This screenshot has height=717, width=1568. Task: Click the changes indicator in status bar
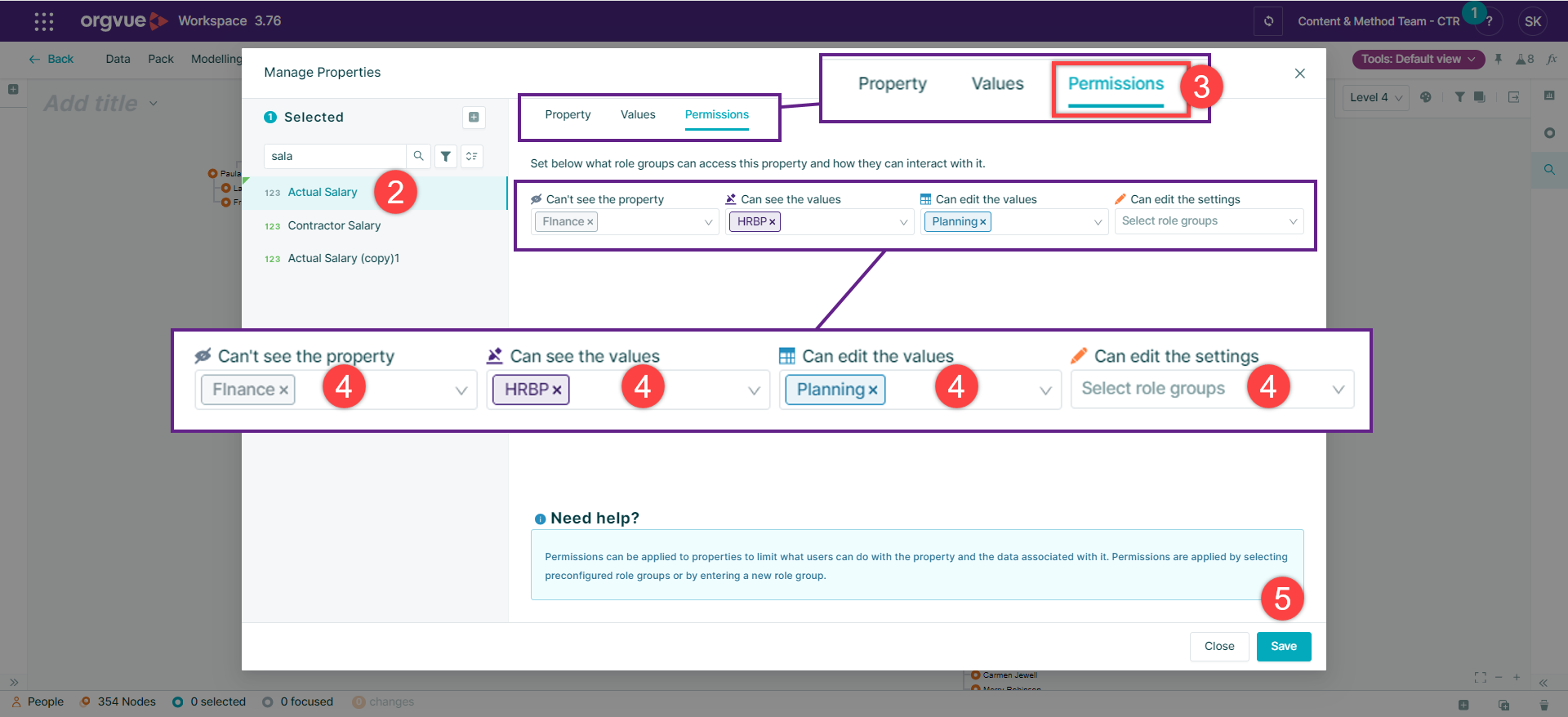383,701
